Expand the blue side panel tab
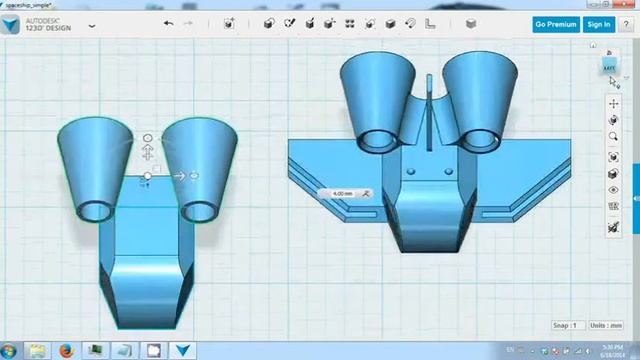The height and width of the screenshot is (360, 640). pyautogui.click(x=636, y=198)
